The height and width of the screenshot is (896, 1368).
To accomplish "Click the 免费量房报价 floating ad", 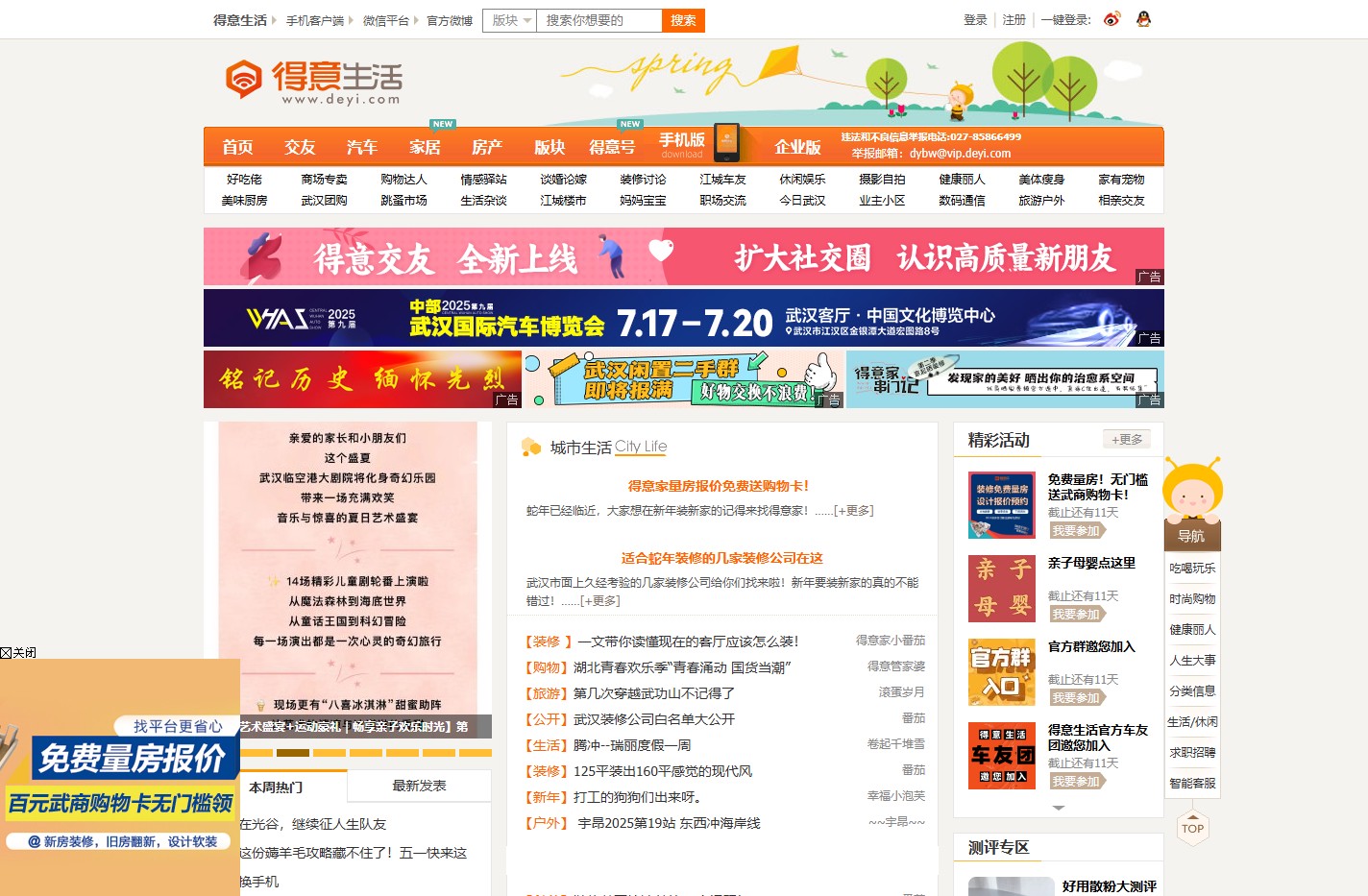I will point(120,777).
